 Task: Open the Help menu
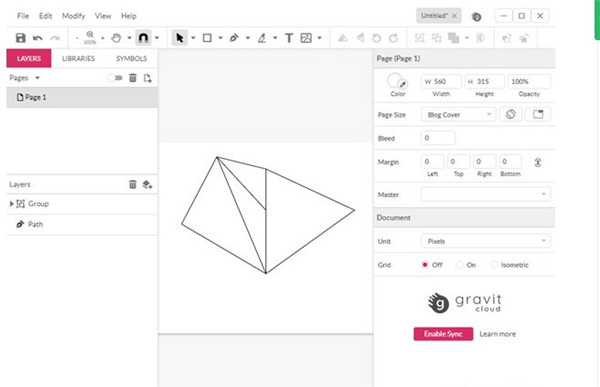click(129, 16)
